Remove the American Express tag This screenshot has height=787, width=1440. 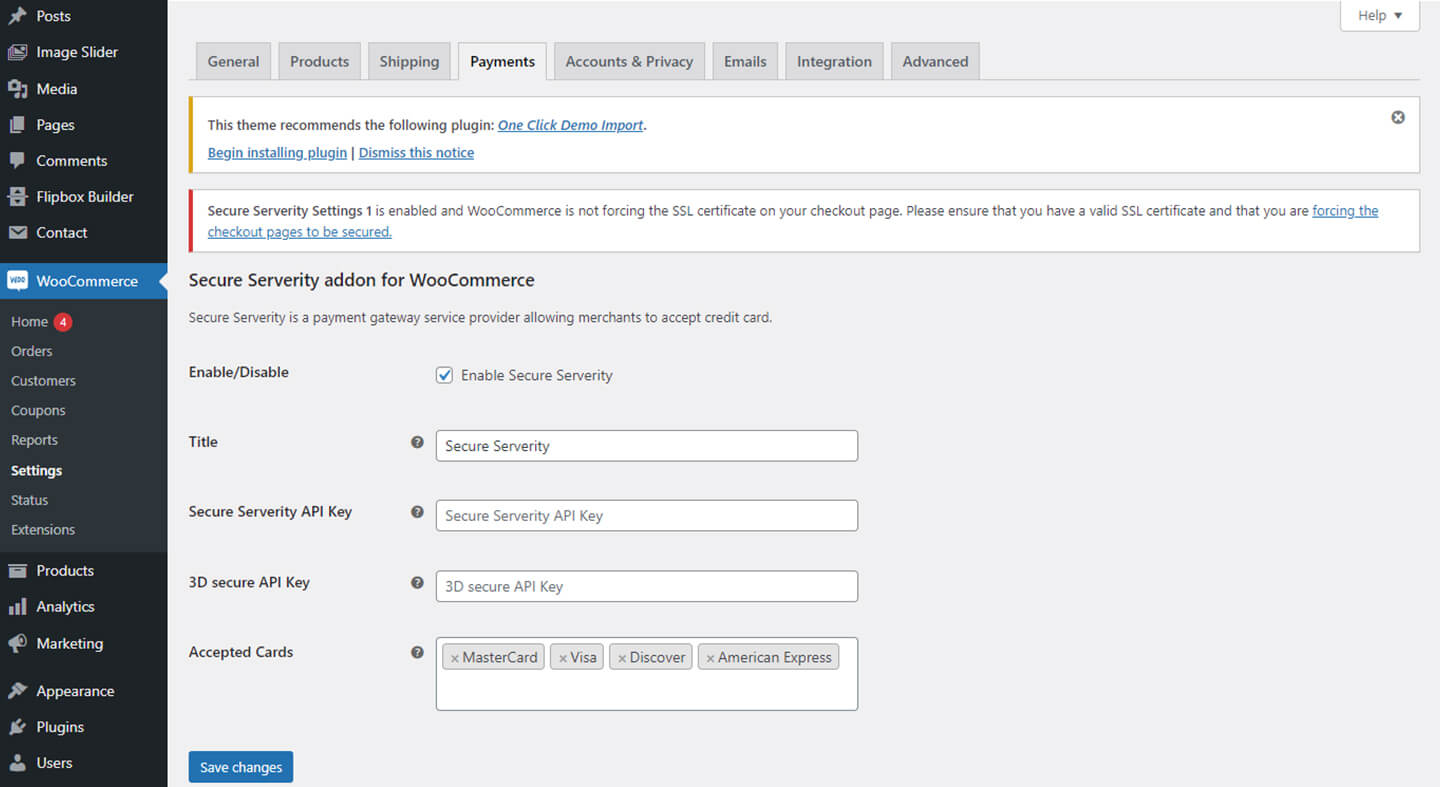point(710,658)
